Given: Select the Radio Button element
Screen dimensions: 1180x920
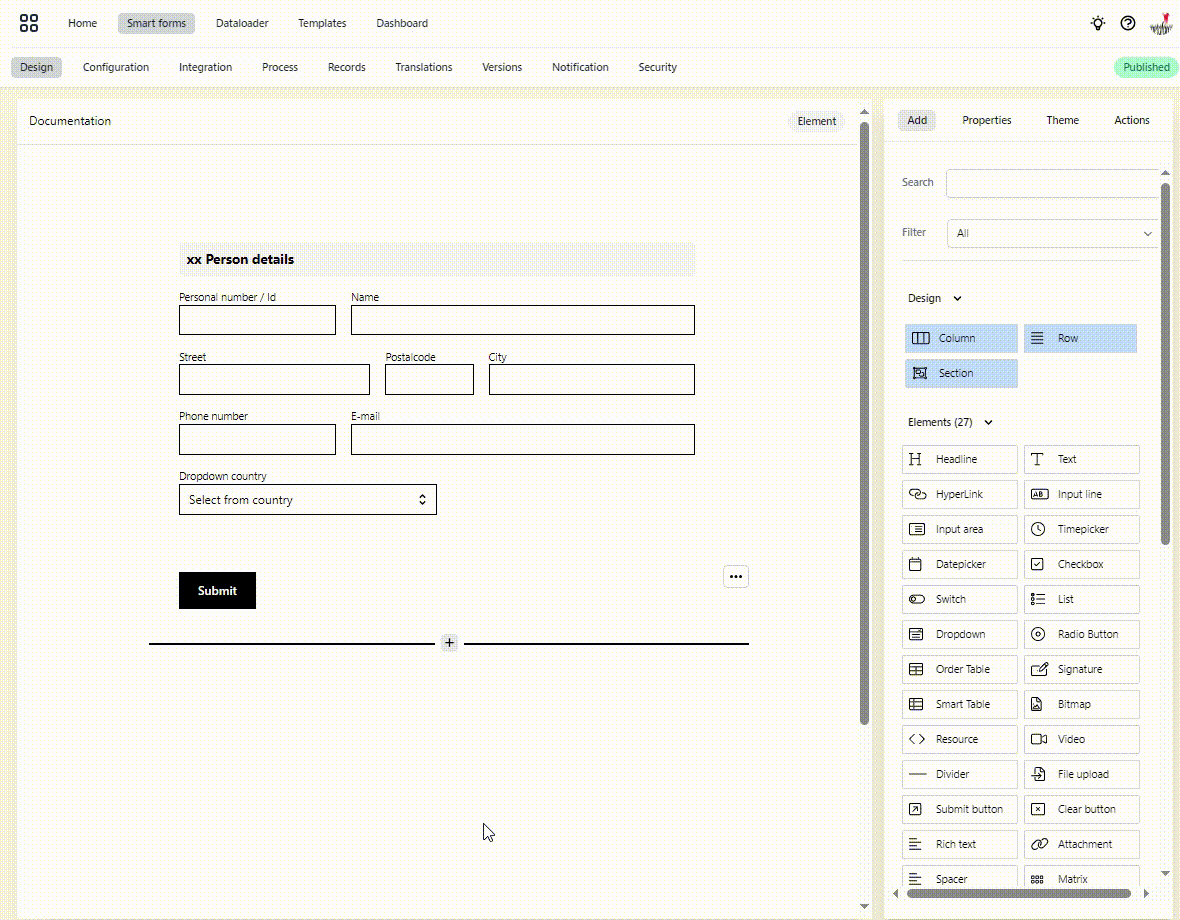Looking at the screenshot, I should tap(1081, 634).
